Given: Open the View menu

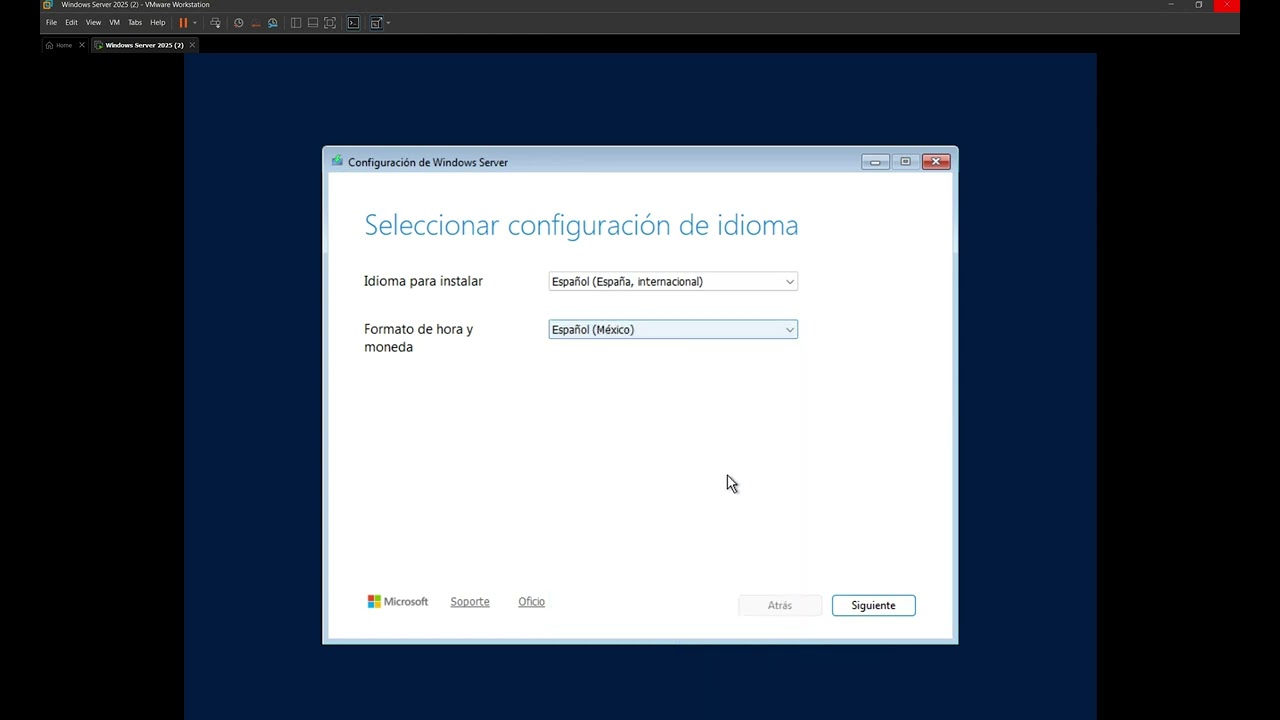Looking at the screenshot, I should (93, 22).
